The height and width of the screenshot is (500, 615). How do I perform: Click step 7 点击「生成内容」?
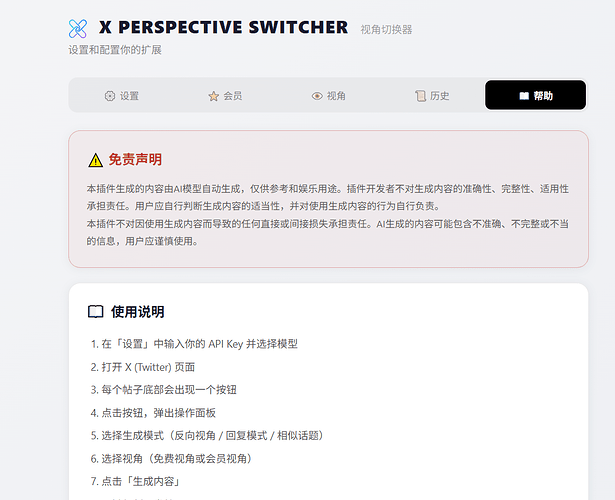click(135, 481)
